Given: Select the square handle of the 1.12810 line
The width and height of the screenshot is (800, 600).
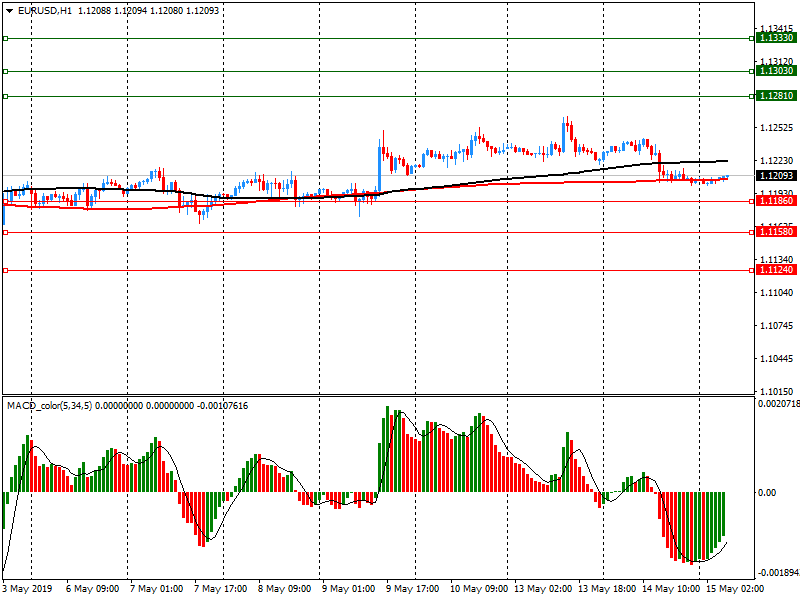Looking at the screenshot, I should click(x=6, y=96).
